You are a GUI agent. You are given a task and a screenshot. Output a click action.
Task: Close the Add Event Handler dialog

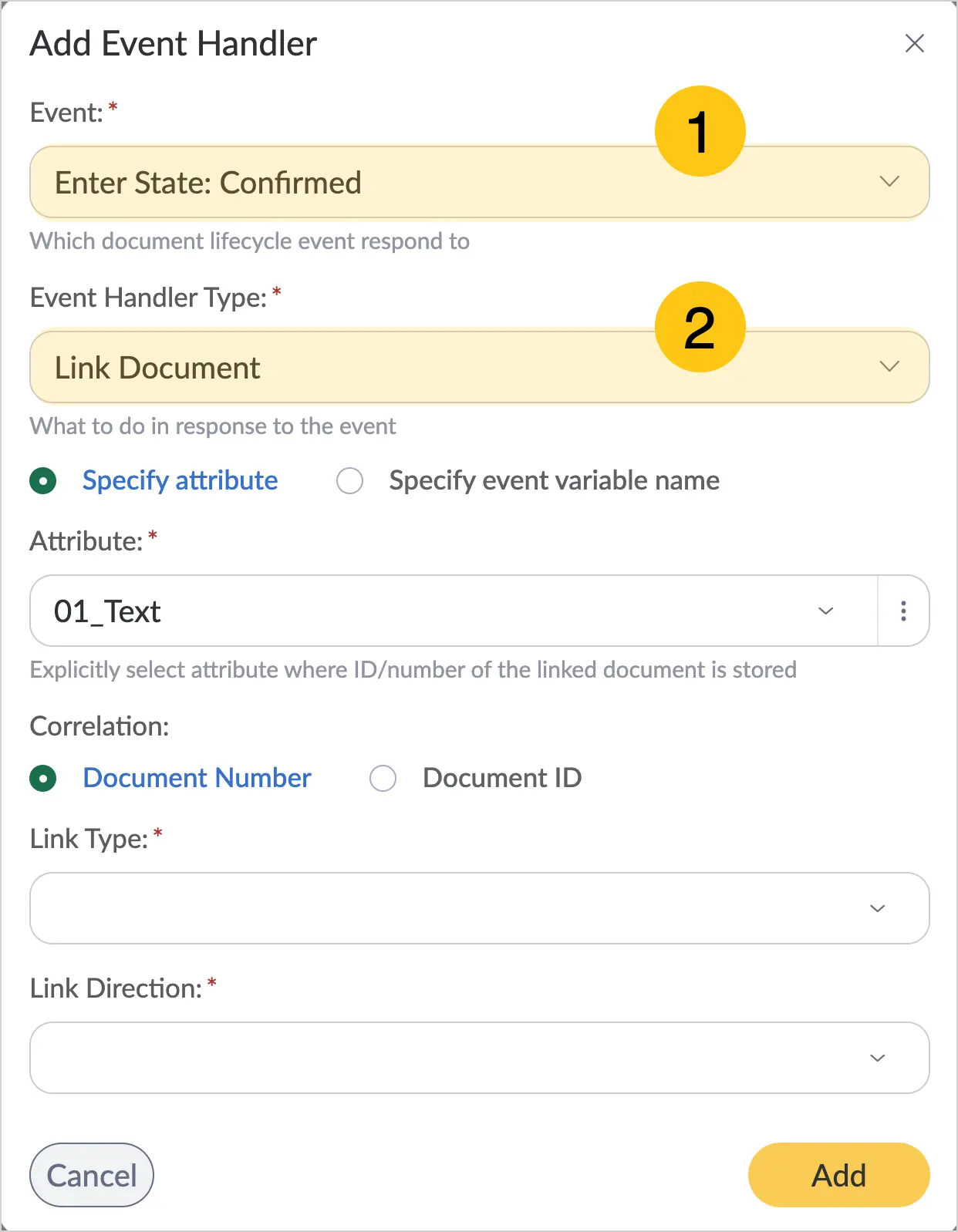click(914, 43)
